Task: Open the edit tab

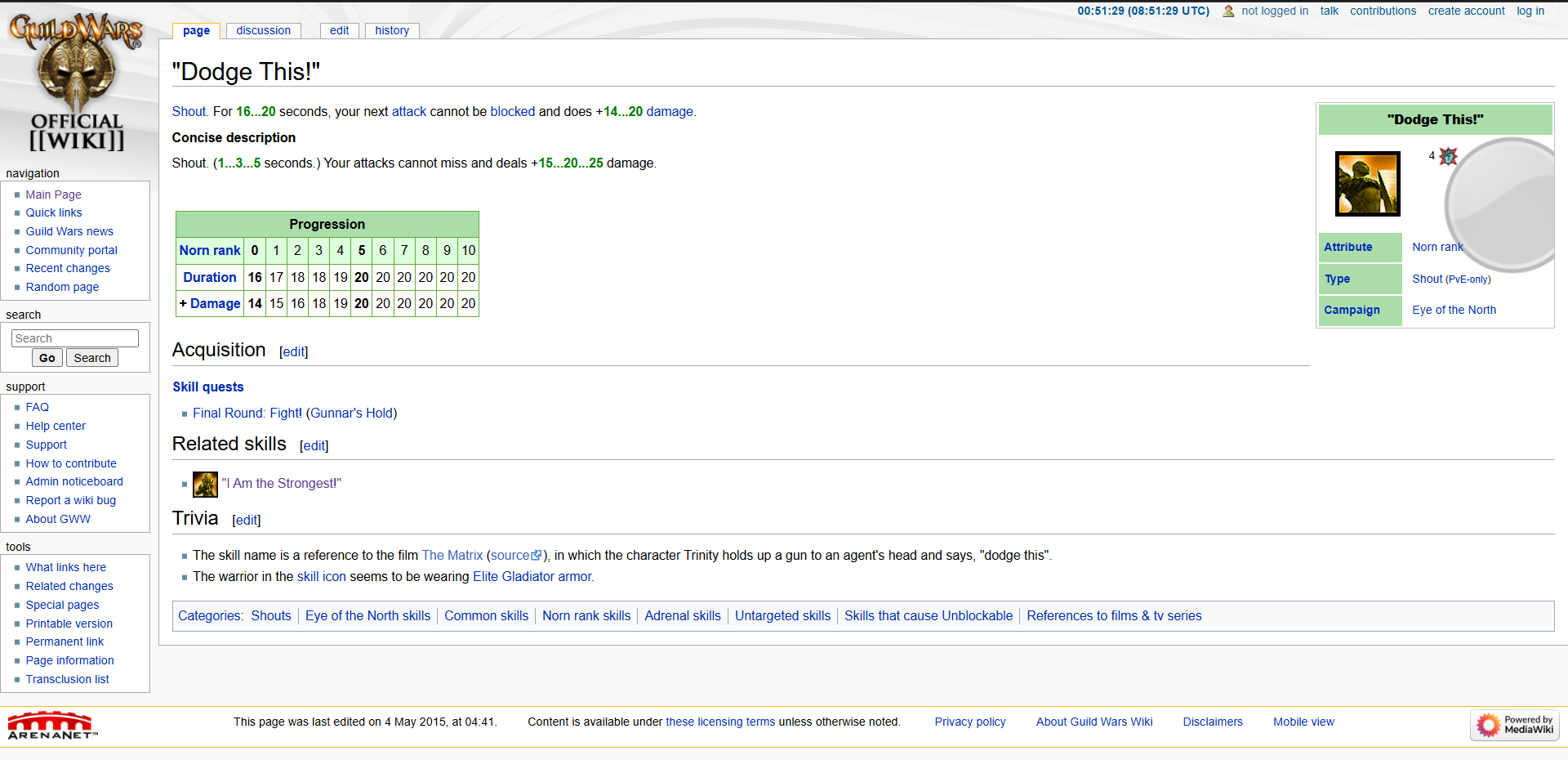Action: coord(339,30)
